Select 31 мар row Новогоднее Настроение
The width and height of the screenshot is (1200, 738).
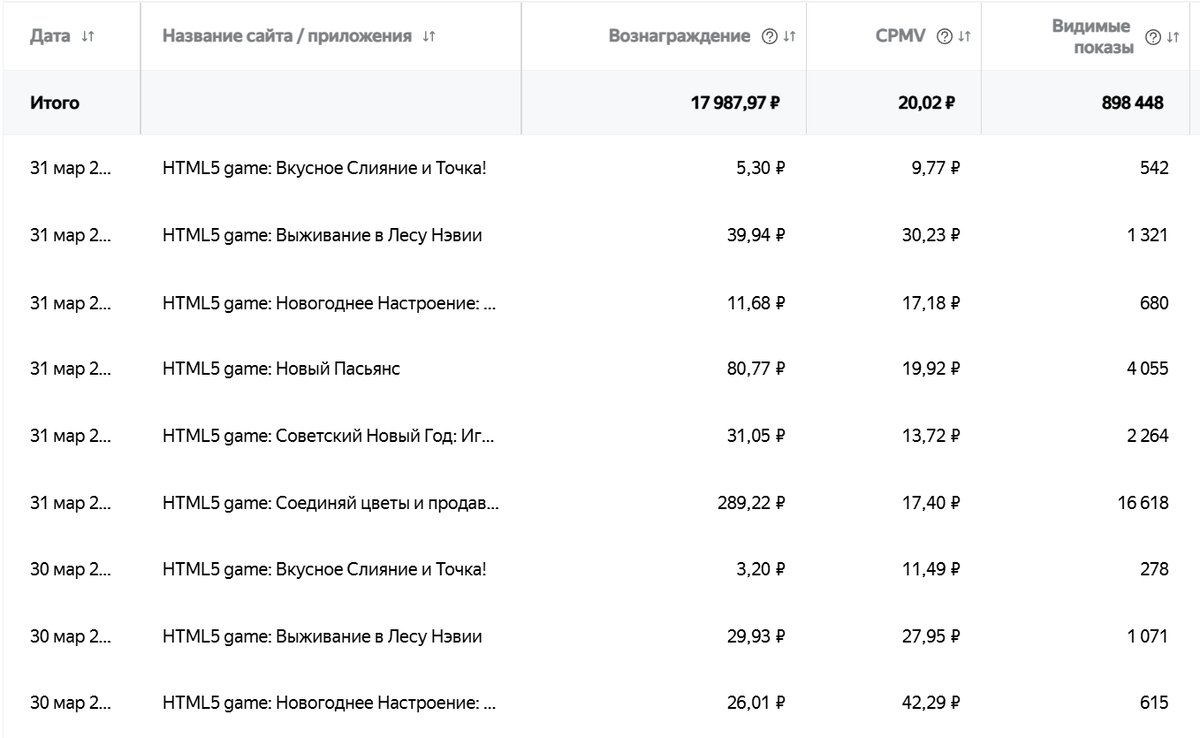click(600, 302)
